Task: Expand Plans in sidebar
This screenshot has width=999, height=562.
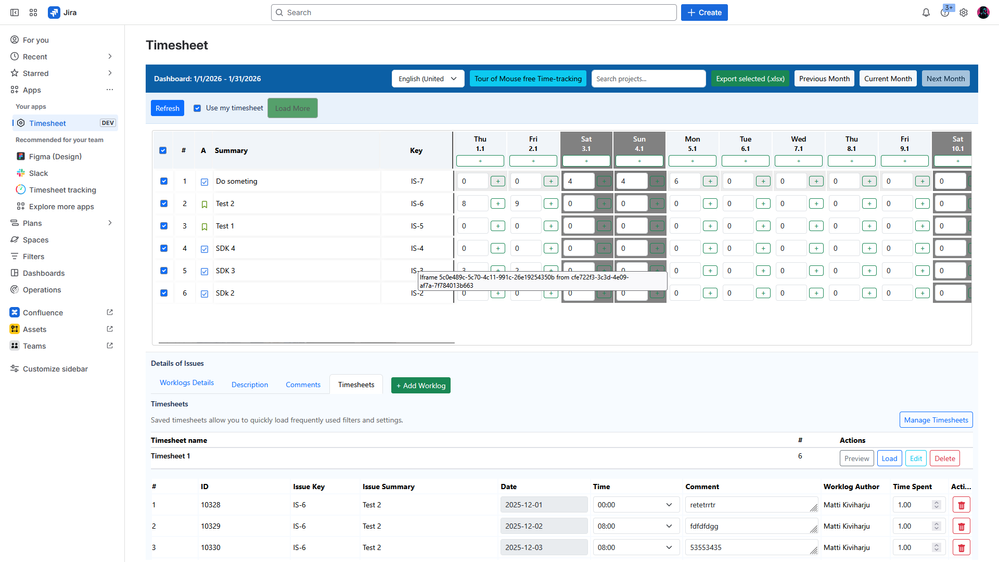Action: tap(110, 223)
